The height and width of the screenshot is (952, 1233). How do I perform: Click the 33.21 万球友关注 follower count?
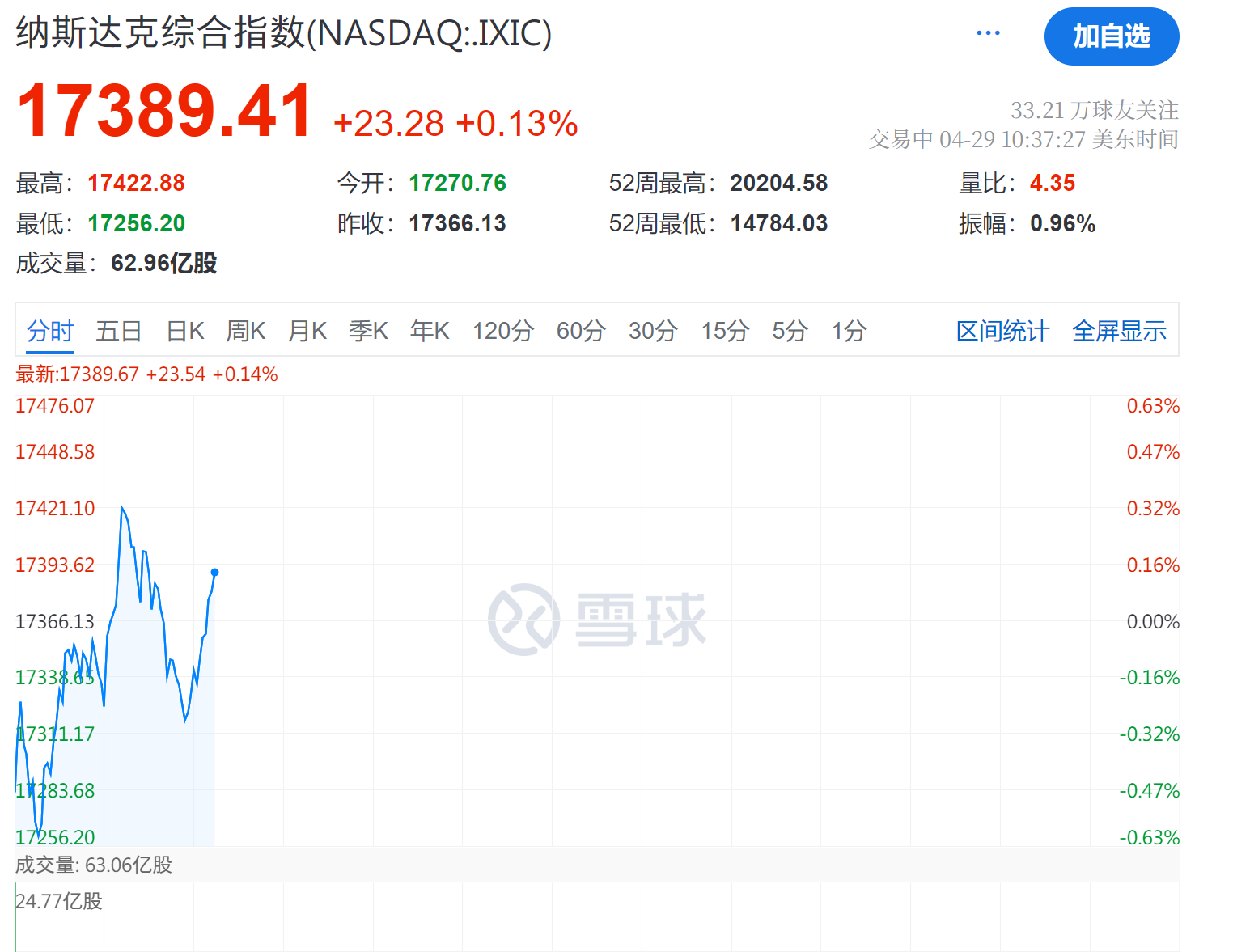point(1094,110)
